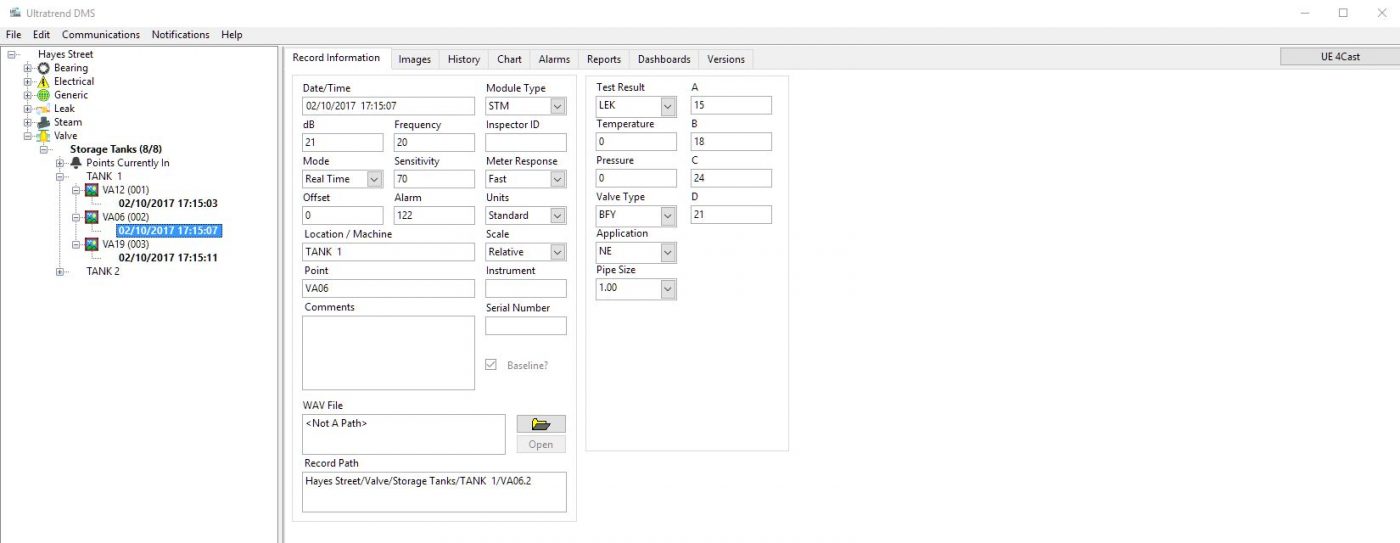This screenshot has height=543, width=1400.
Task: Open the Module Type dropdown
Action: 557,106
